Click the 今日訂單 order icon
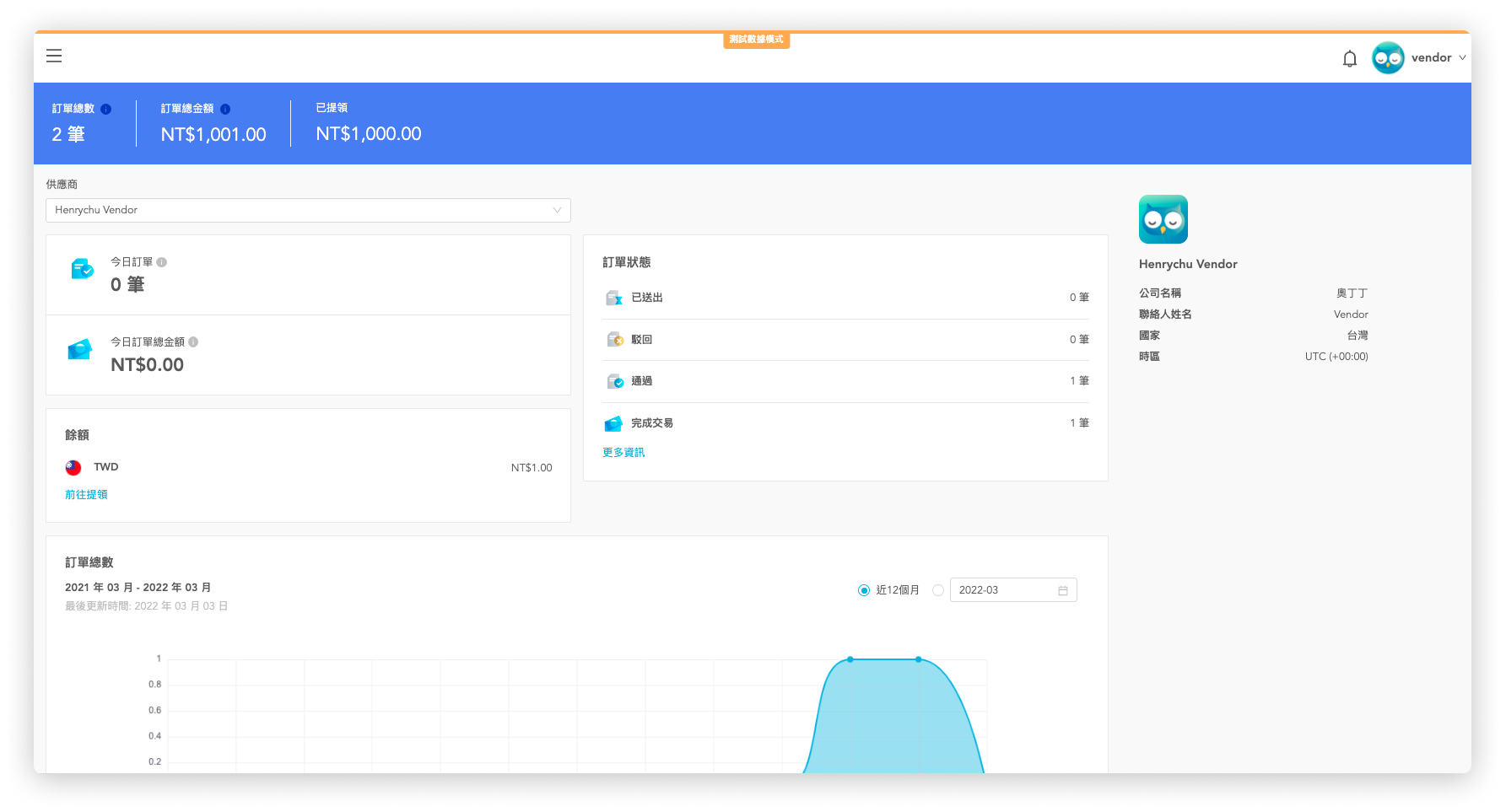This screenshot has height=812, width=1506. coord(82,269)
